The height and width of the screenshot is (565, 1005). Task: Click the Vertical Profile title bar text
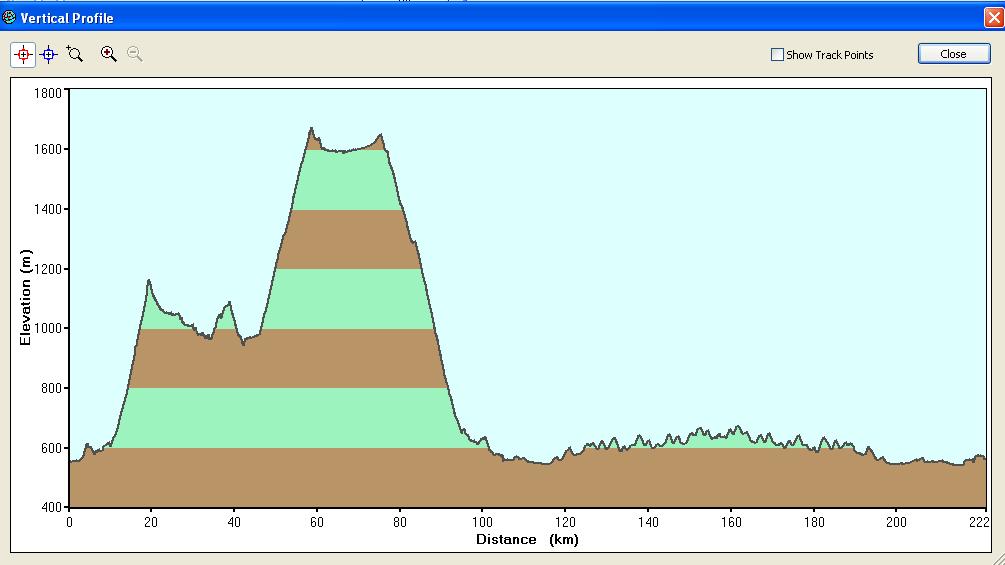[67, 18]
